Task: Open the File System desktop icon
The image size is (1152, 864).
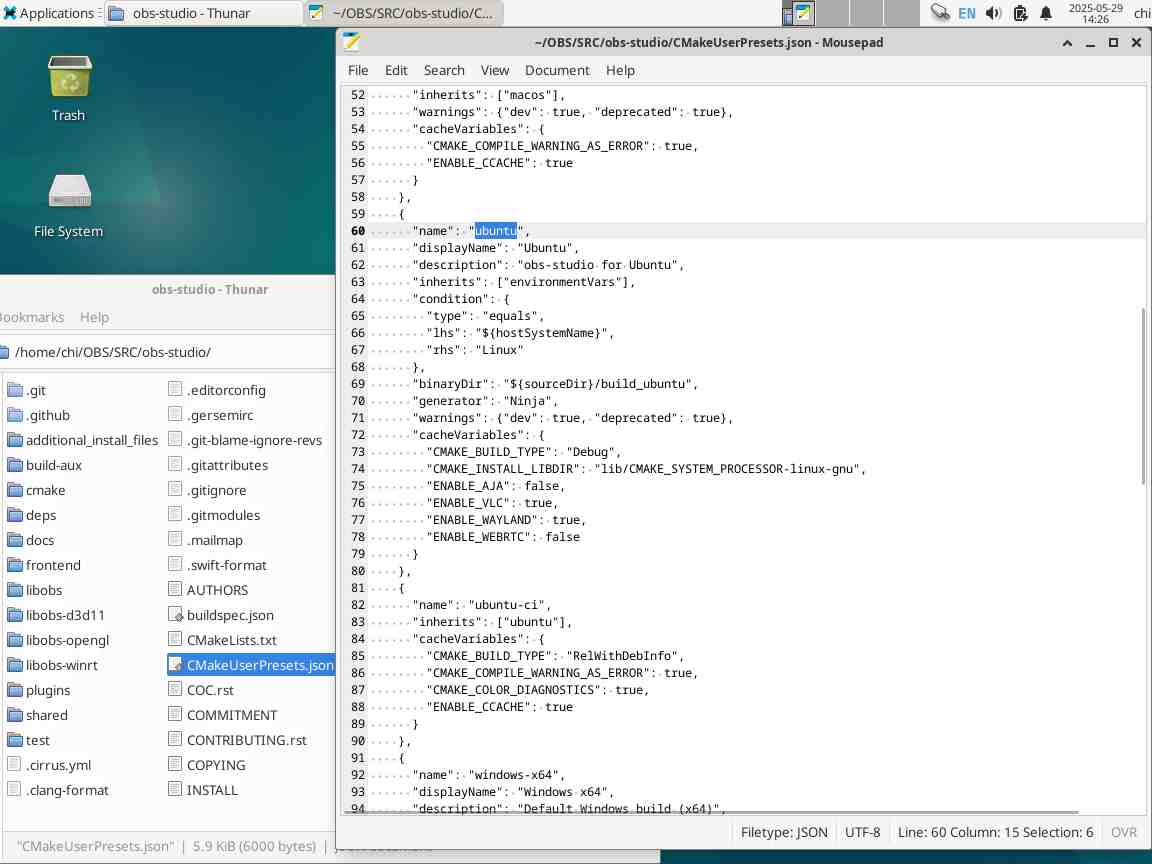Action: (x=68, y=193)
